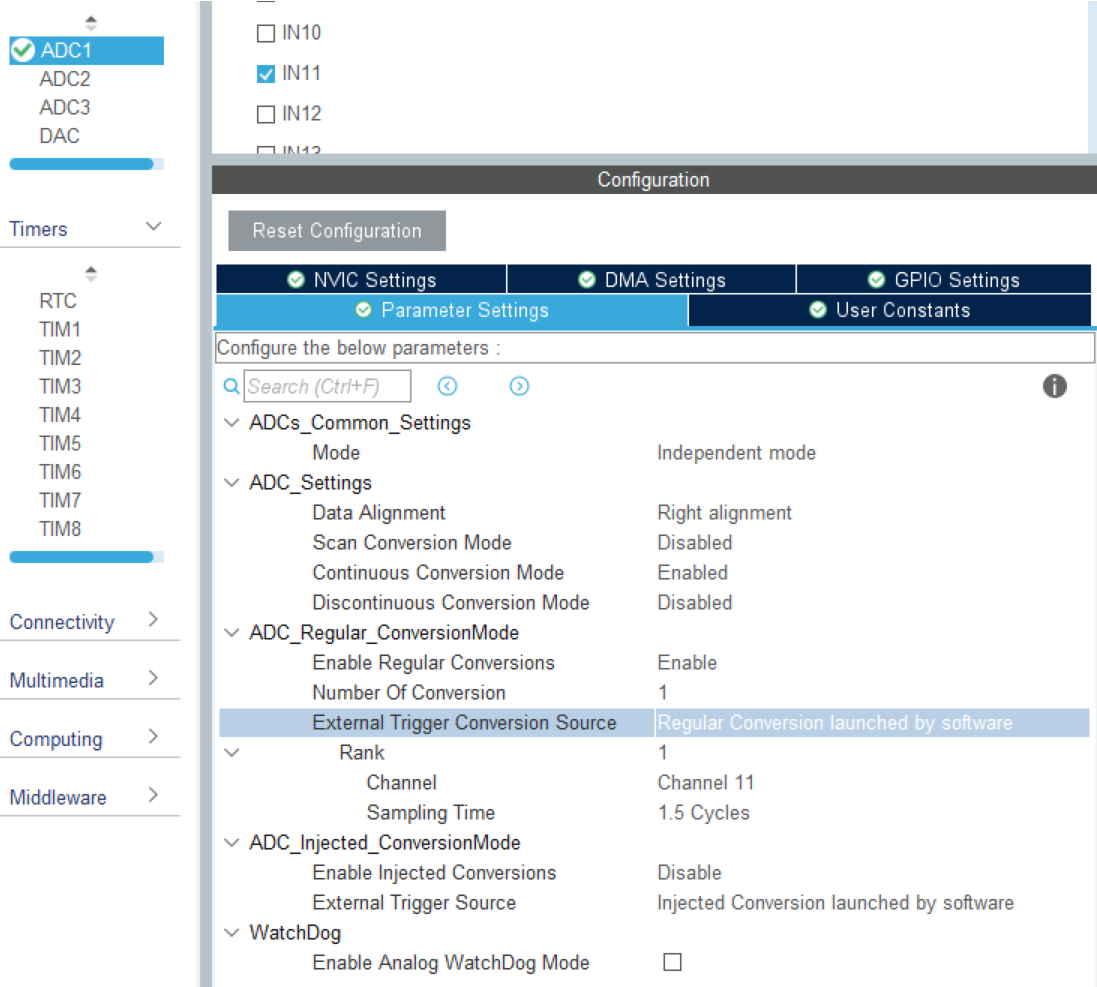The image size is (1097, 987).
Task: Open the DMA Settings tab
Action: (651, 280)
